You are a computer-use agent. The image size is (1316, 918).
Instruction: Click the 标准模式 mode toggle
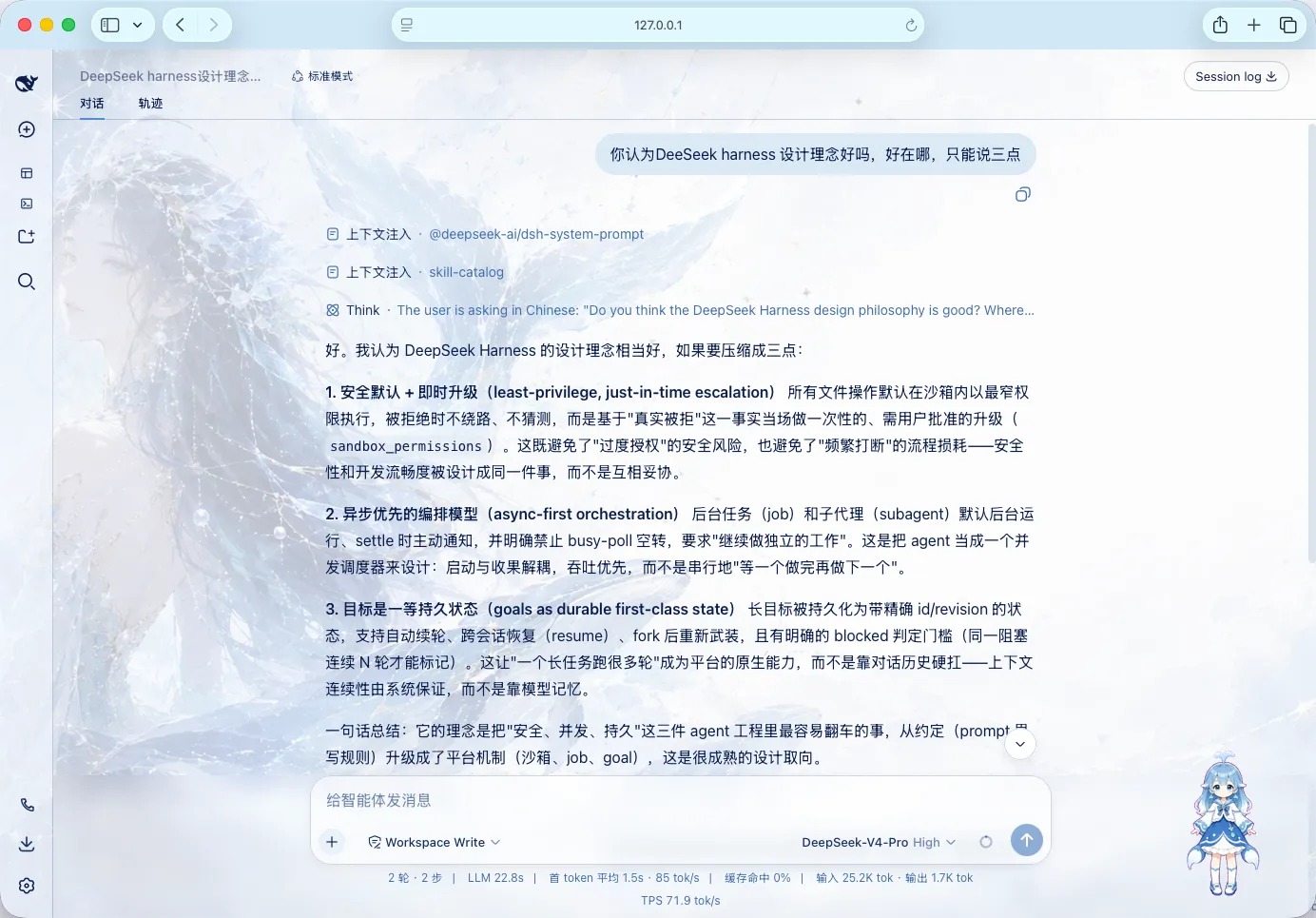point(322,76)
